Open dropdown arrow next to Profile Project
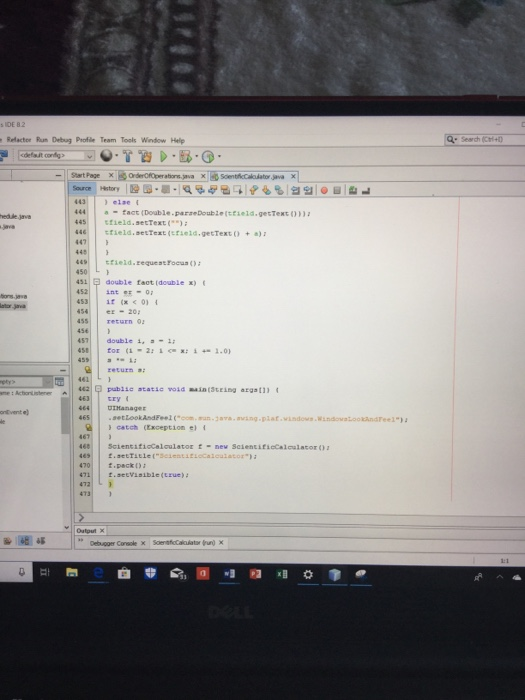Screen dimensions: 525x700 219,157
